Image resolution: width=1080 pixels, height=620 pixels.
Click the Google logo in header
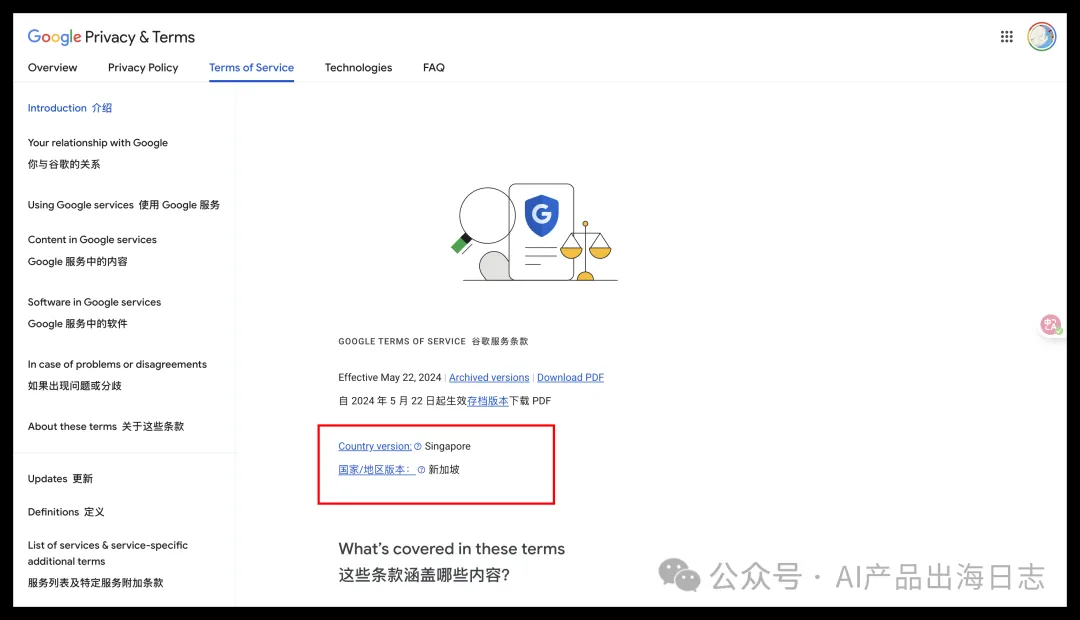(x=54, y=37)
